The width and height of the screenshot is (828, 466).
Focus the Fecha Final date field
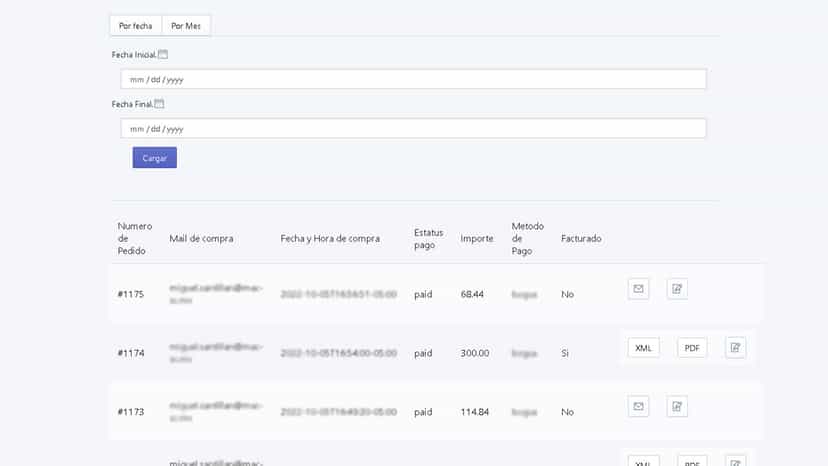[413, 128]
